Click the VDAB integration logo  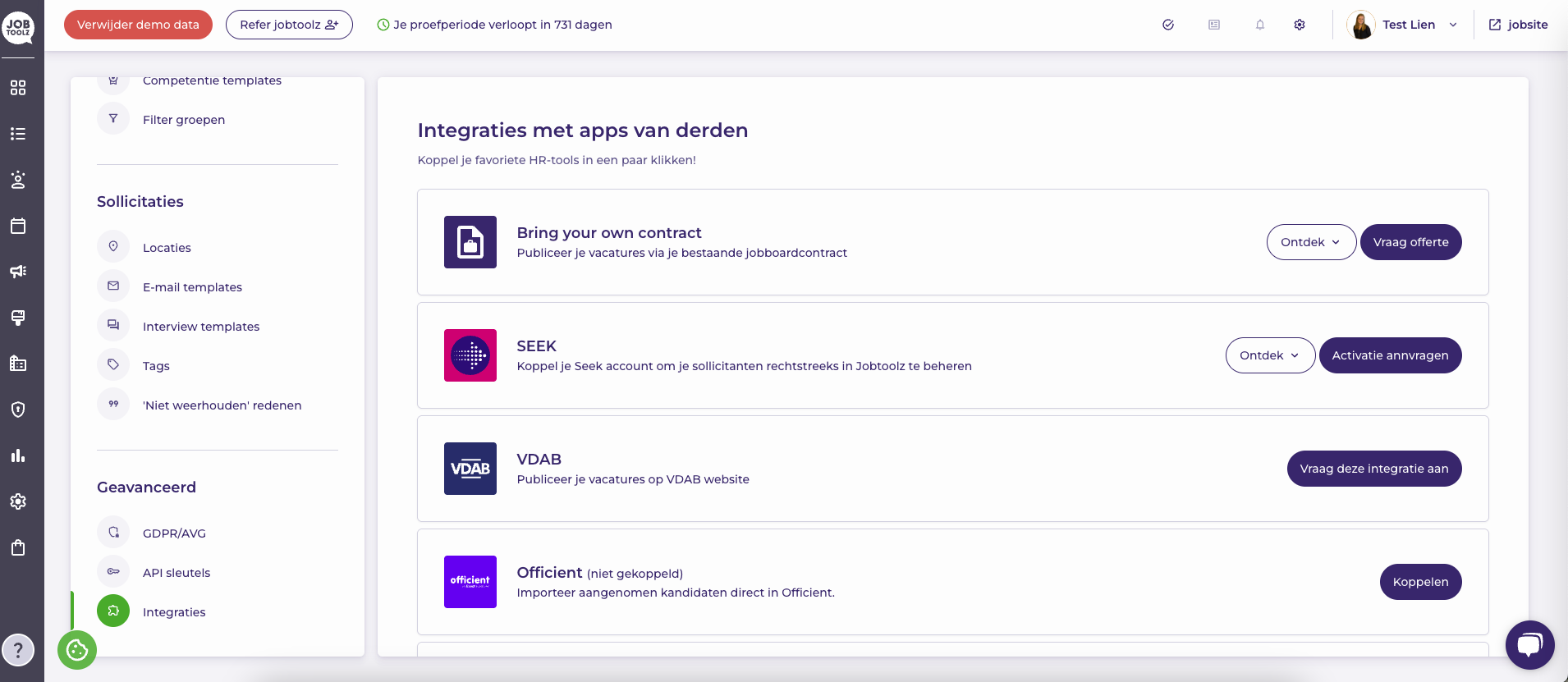[x=470, y=469]
